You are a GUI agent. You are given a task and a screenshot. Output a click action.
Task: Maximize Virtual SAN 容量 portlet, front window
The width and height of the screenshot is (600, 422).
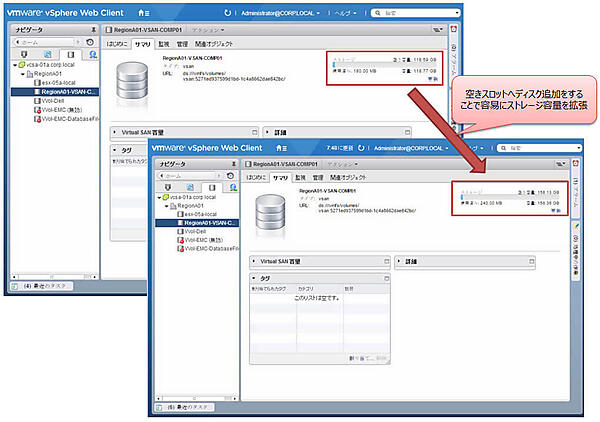386,261
